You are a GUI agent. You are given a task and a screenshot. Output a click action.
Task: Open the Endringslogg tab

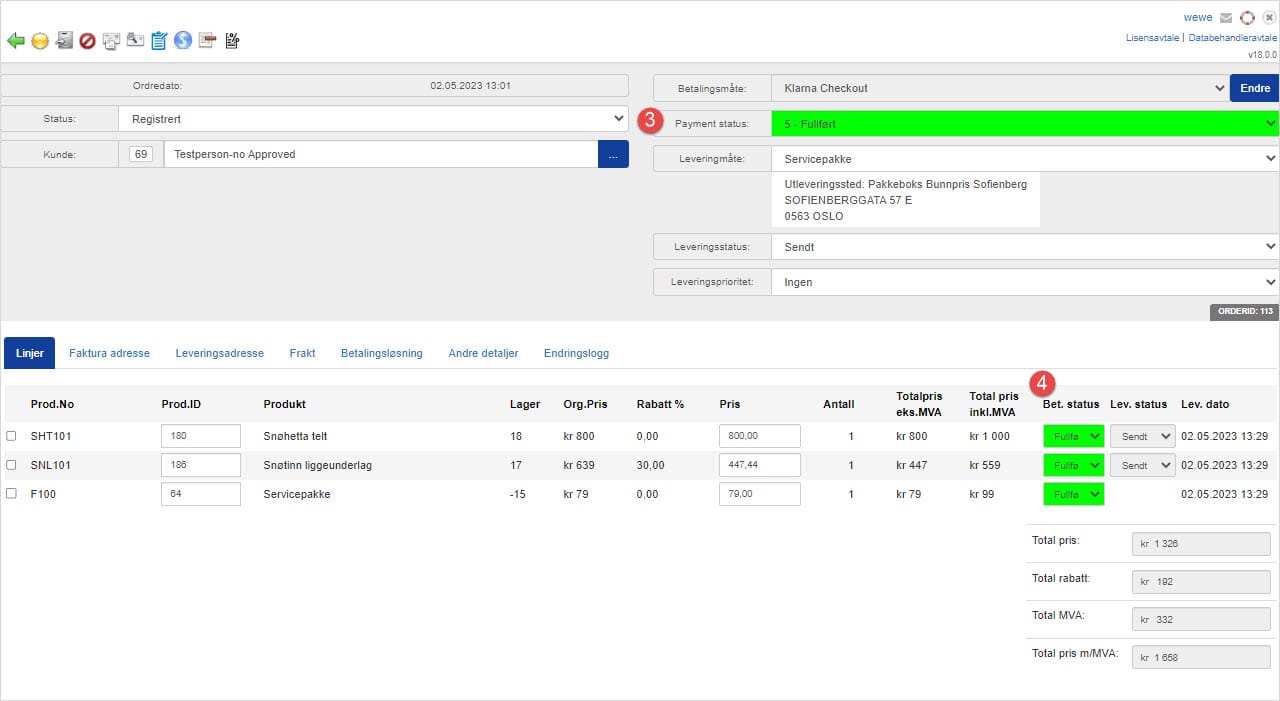click(x=576, y=353)
